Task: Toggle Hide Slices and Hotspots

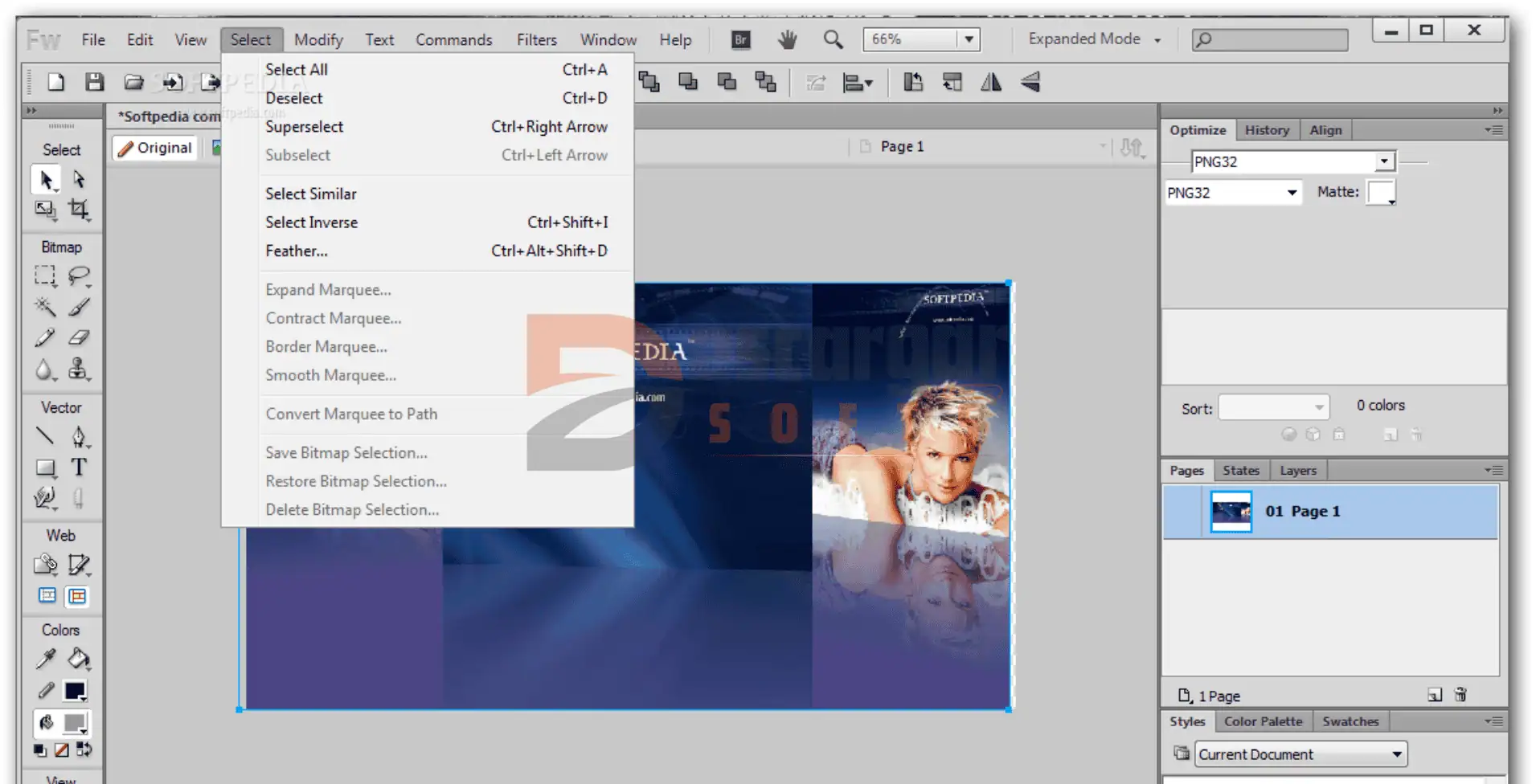Action: [x=47, y=596]
